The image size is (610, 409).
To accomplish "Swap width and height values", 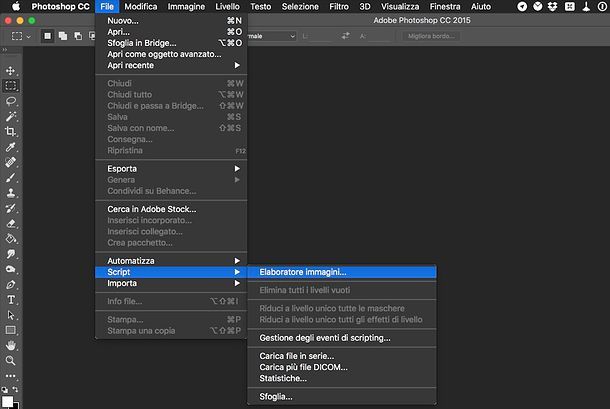I will 345,36.
